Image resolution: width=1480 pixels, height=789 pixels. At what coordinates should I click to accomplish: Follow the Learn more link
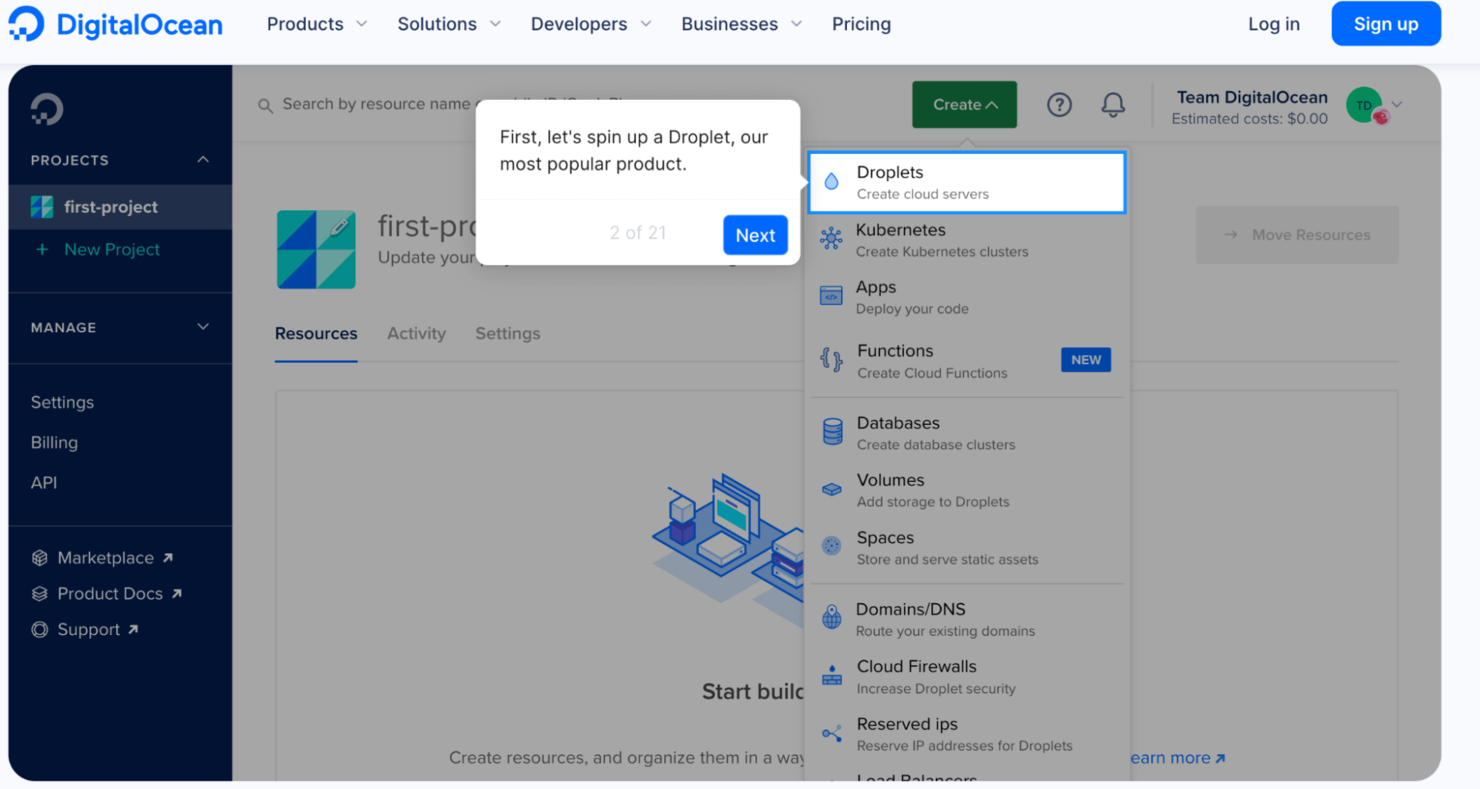click(x=1177, y=757)
